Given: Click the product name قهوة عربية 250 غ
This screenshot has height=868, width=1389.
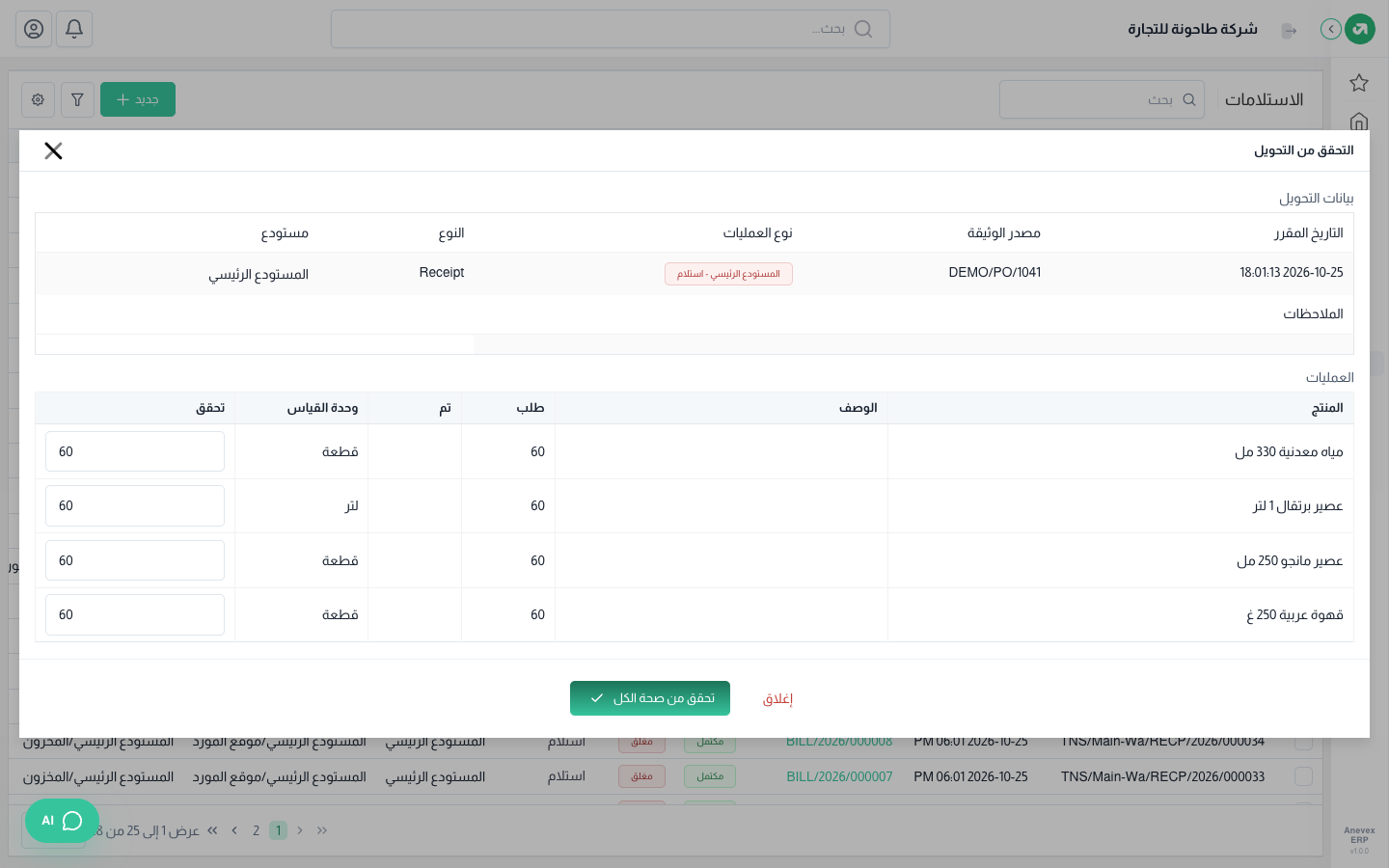Looking at the screenshot, I should tap(1294, 614).
